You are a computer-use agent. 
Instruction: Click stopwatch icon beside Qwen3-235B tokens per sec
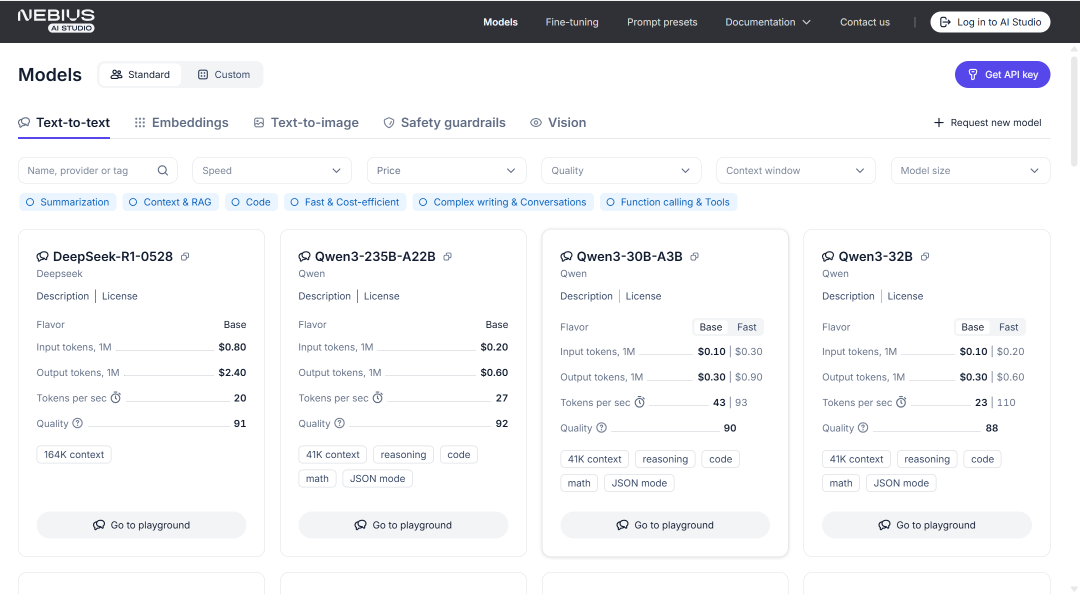[377, 398]
